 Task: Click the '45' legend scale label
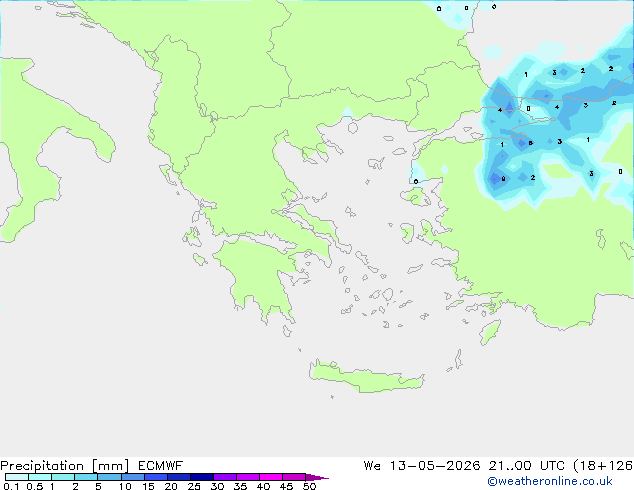286,486
